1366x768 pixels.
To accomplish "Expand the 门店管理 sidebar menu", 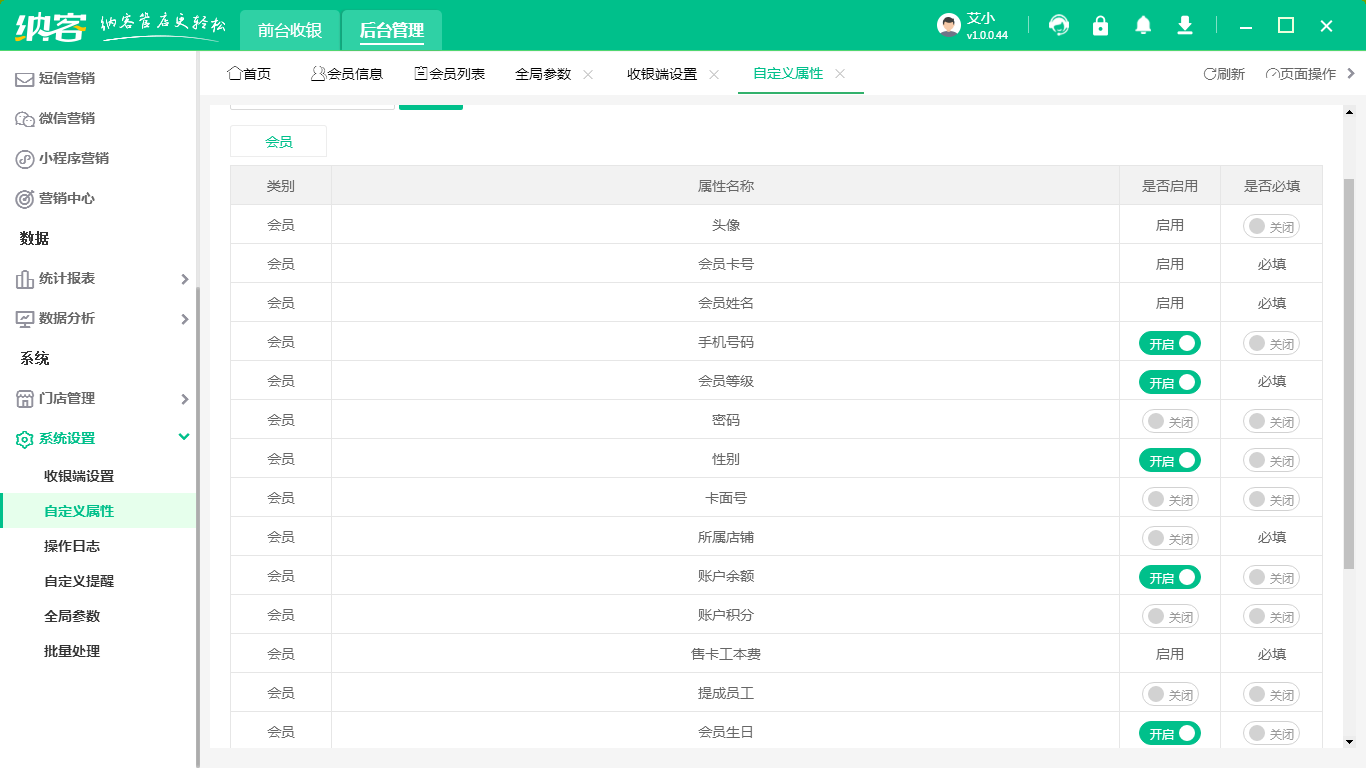I will pos(100,398).
